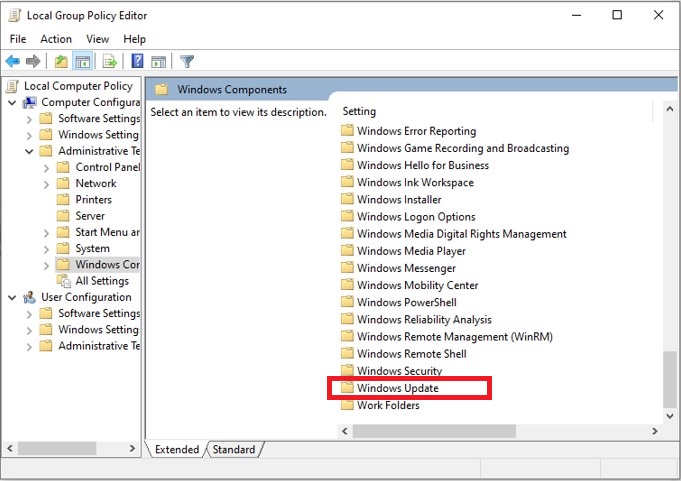Select Network node in tree
Image resolution: width=681 pixels, height=481 pixels.
(x=96, y=183)
